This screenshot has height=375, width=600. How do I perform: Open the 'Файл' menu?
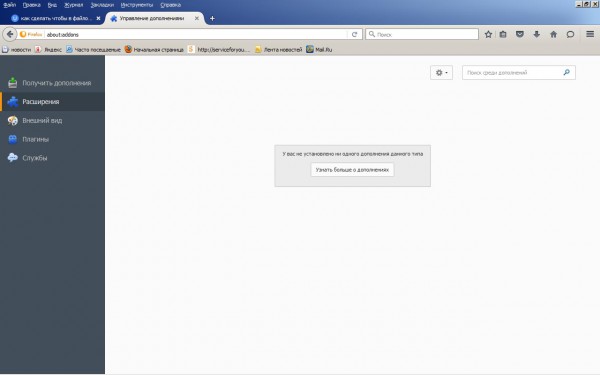(10, 5)
